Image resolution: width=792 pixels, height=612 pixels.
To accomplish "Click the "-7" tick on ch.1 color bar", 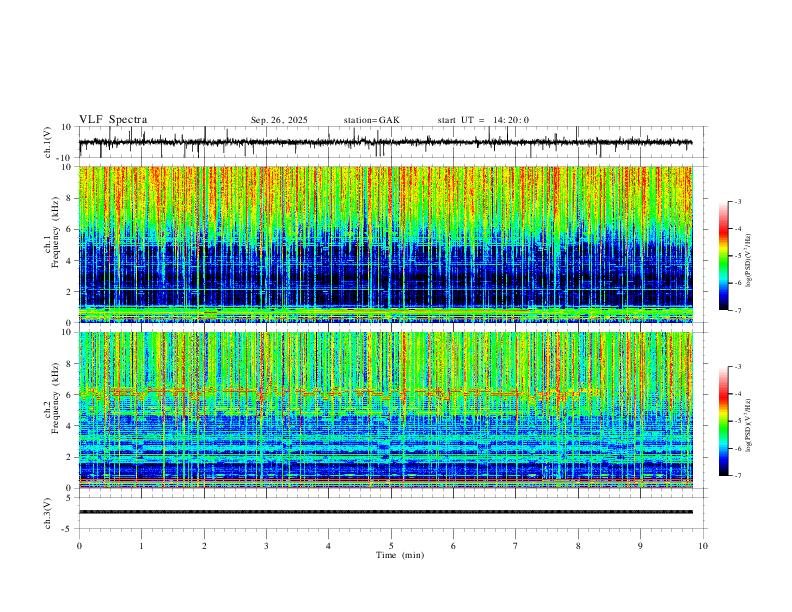I will pyautogui.click(x=737, y=311).
